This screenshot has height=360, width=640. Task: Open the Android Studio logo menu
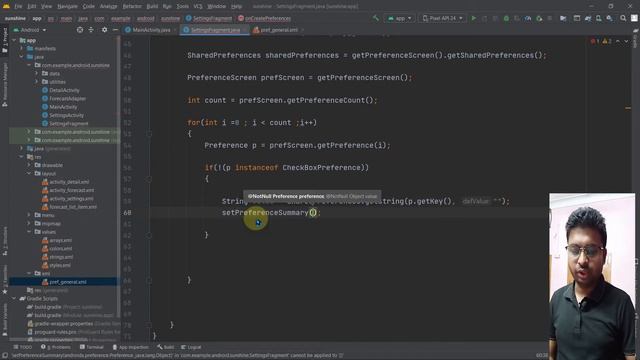point(6,6)
